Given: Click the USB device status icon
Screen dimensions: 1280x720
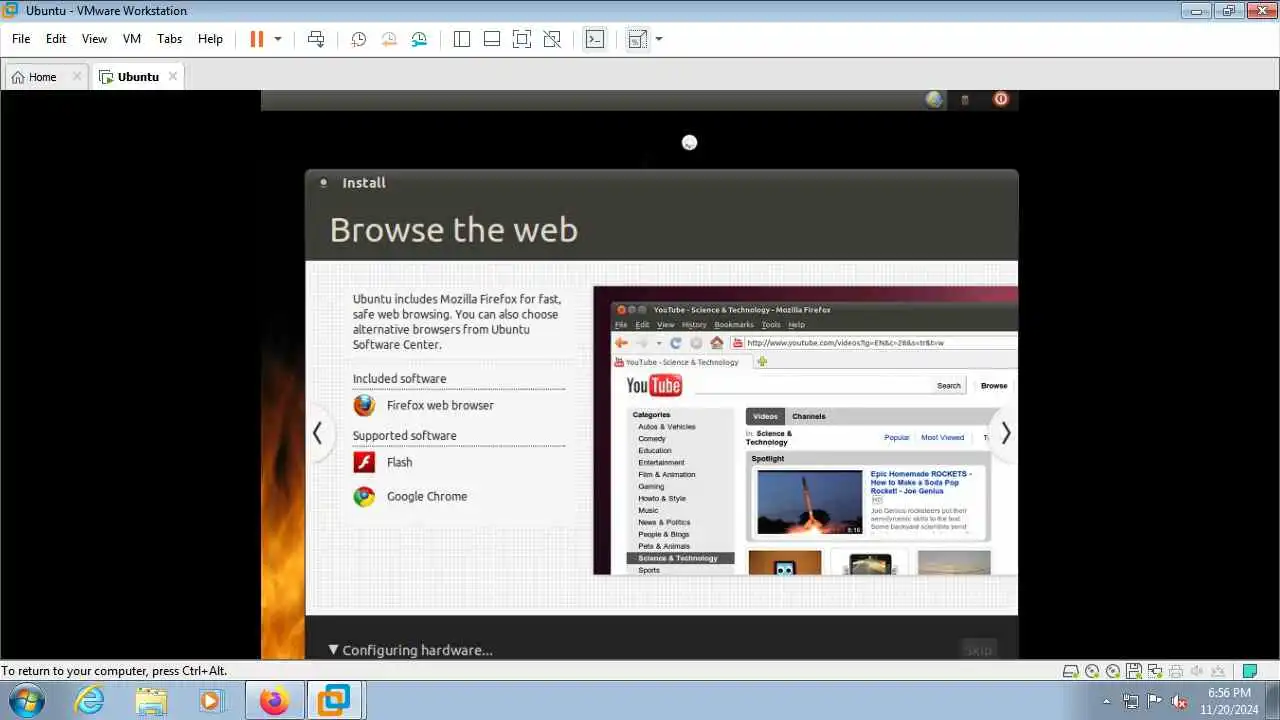Looking at the screenshot, I should click(x=1218, y=671).
